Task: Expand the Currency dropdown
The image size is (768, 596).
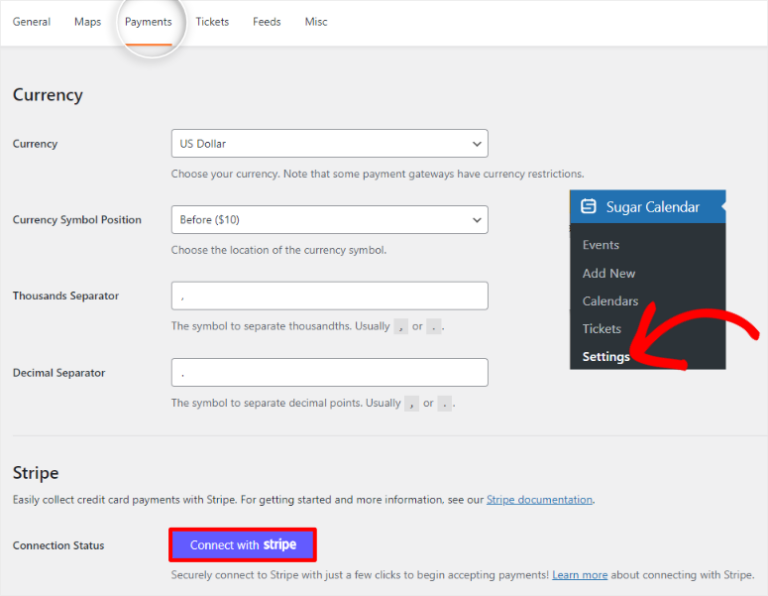Action: [x=329, y=144]
